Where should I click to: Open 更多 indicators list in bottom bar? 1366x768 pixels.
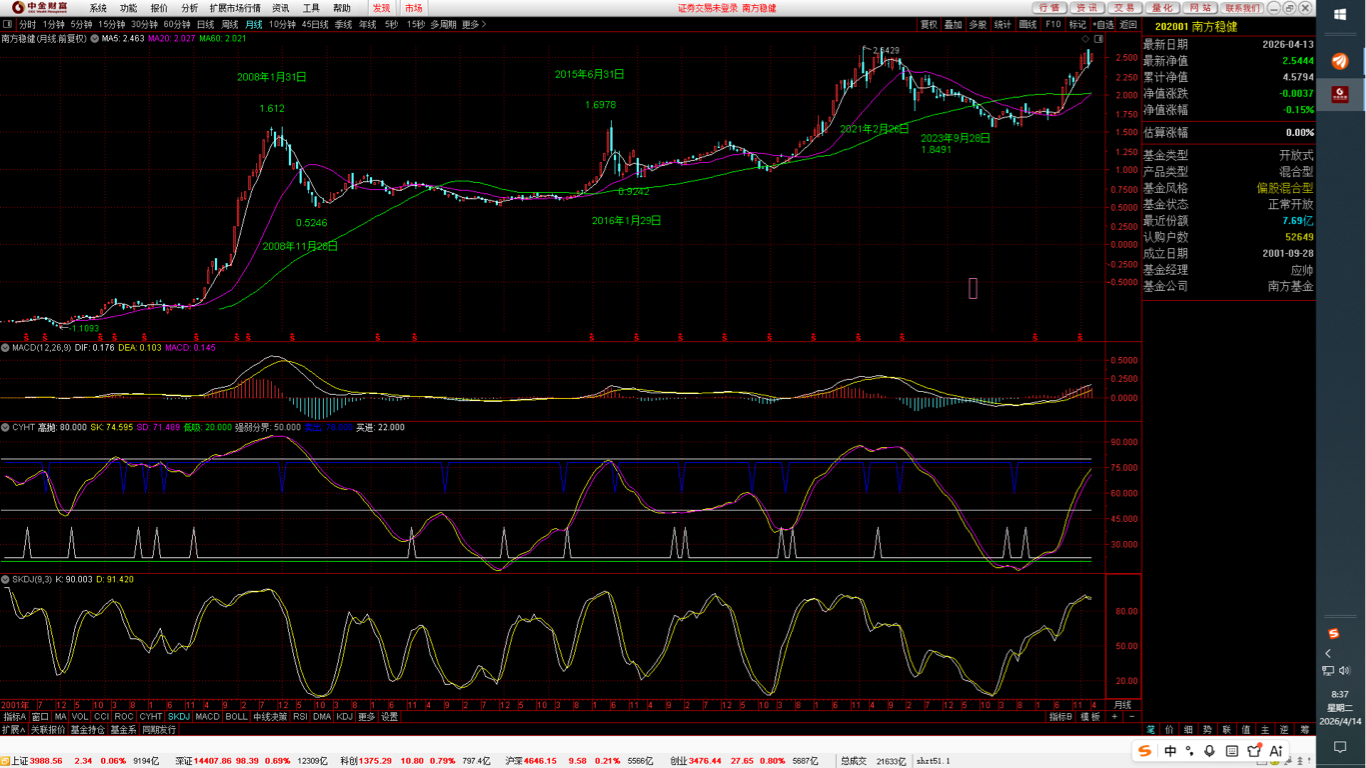367,717
